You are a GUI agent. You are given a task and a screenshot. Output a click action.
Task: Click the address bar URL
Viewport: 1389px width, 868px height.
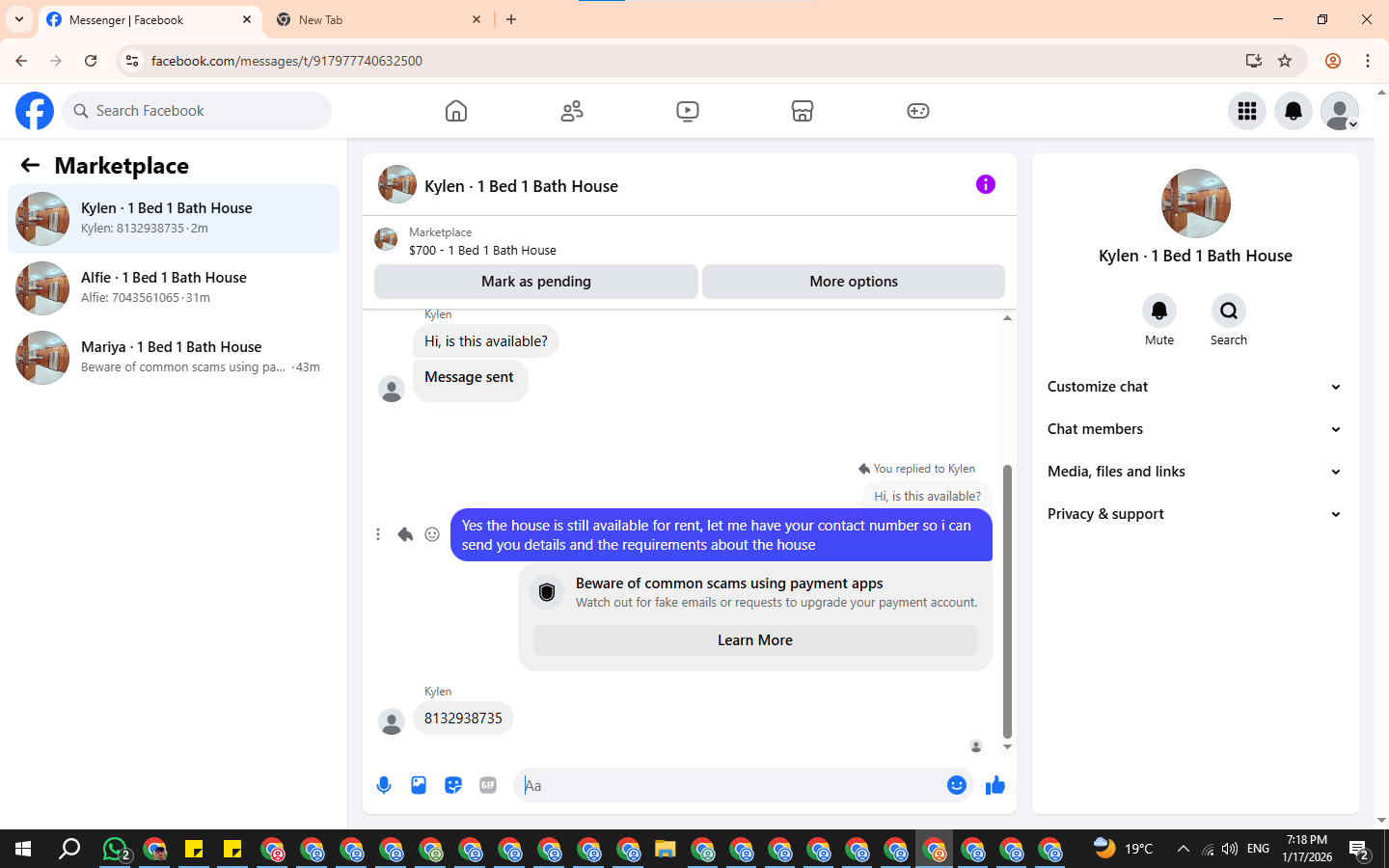(x=286, y=61)
